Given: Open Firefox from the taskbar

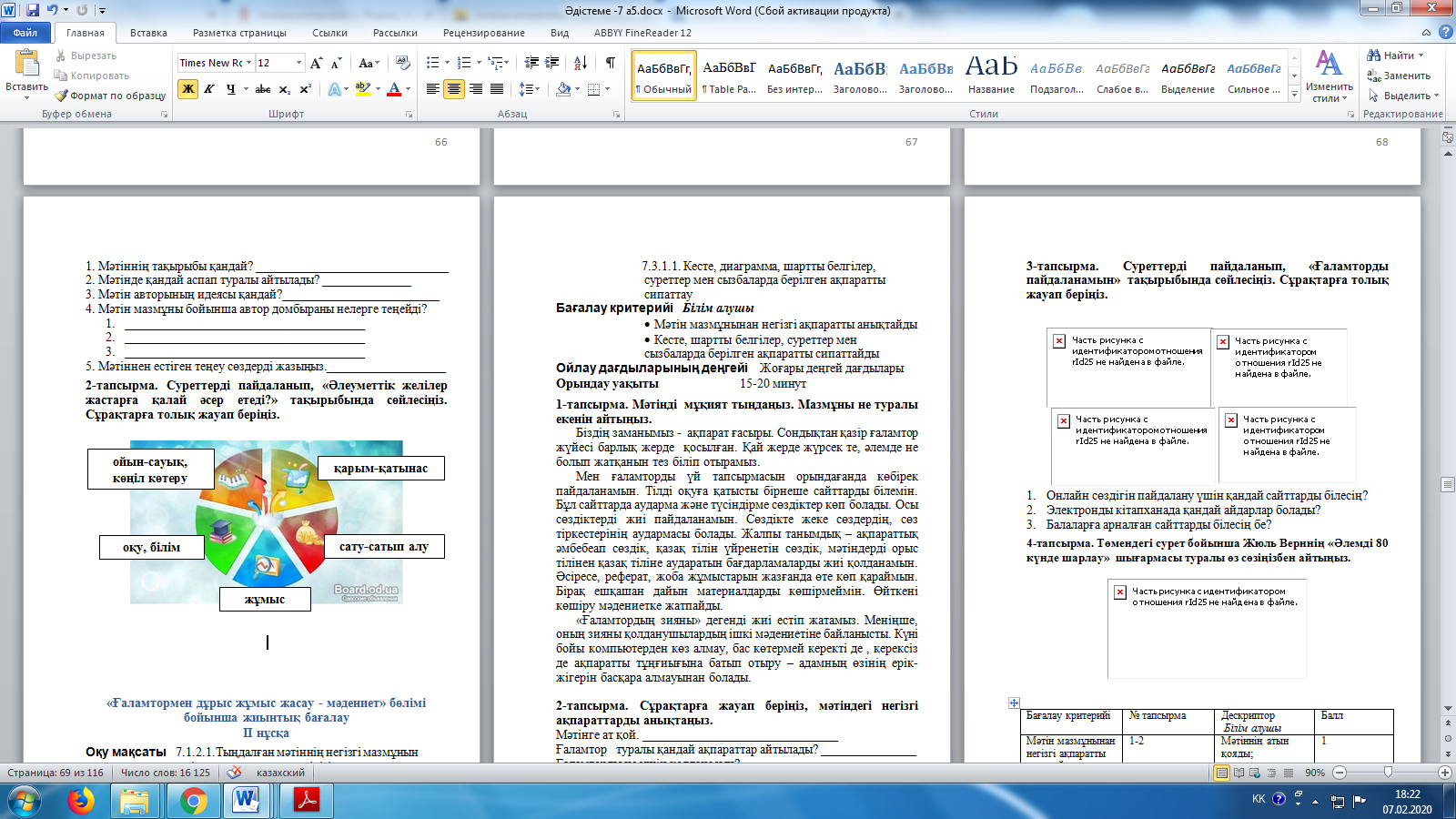Looking at the screenshot, I should click(81, 801).
